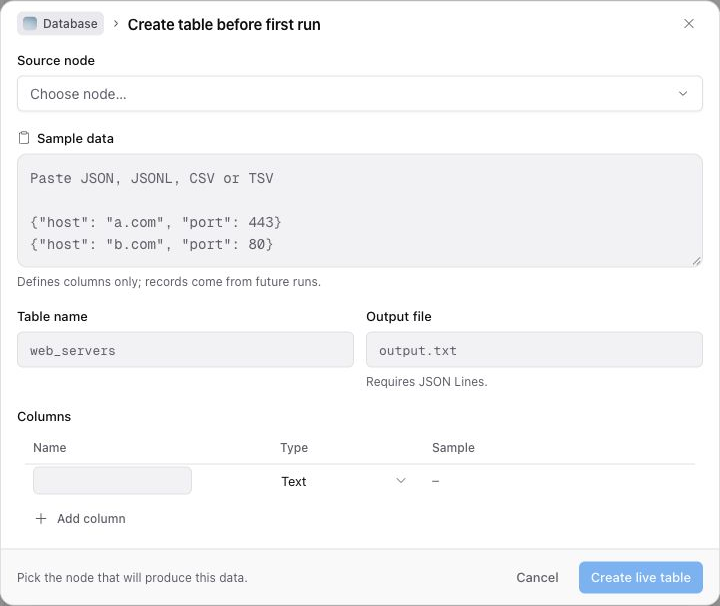
Task: Click the 'Create table before first run' title
Action: (224, 24)
